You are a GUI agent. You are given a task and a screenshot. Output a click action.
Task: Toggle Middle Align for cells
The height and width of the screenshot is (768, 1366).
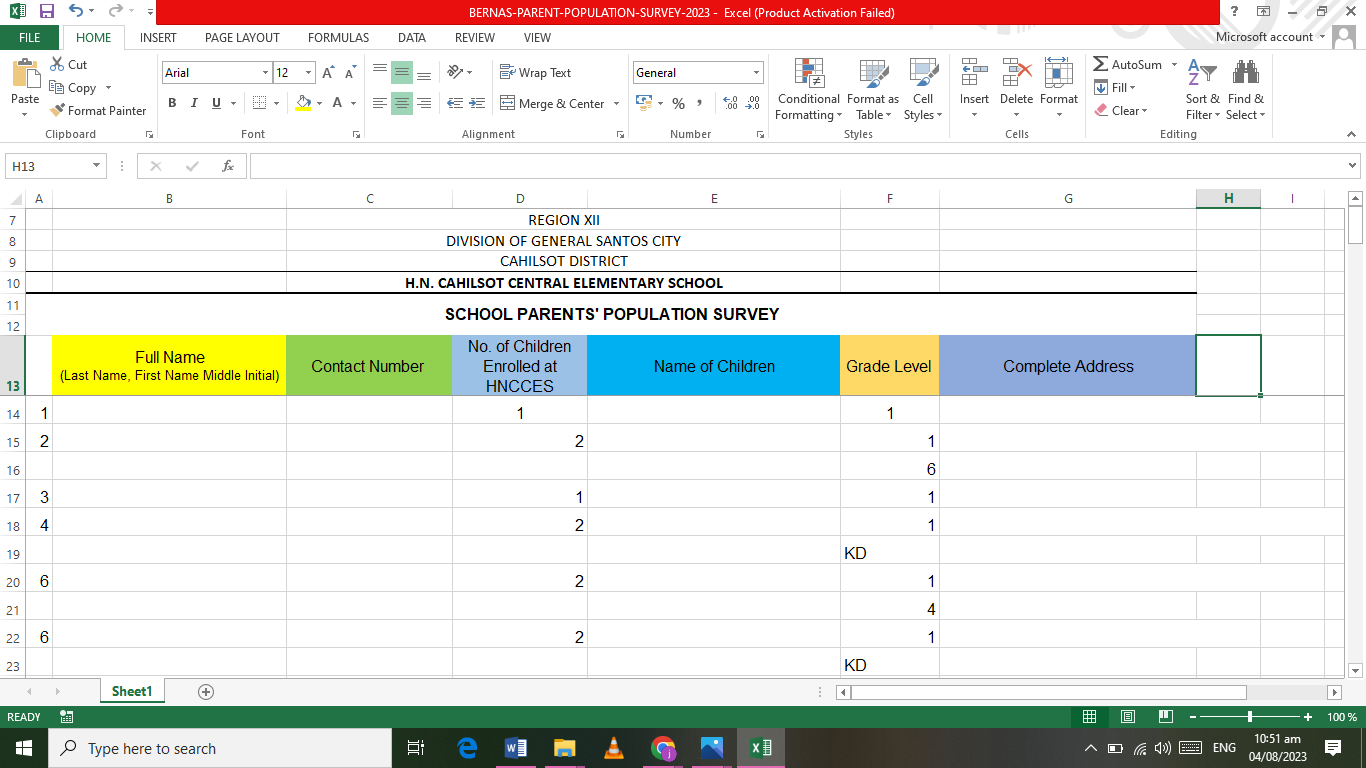402,73
